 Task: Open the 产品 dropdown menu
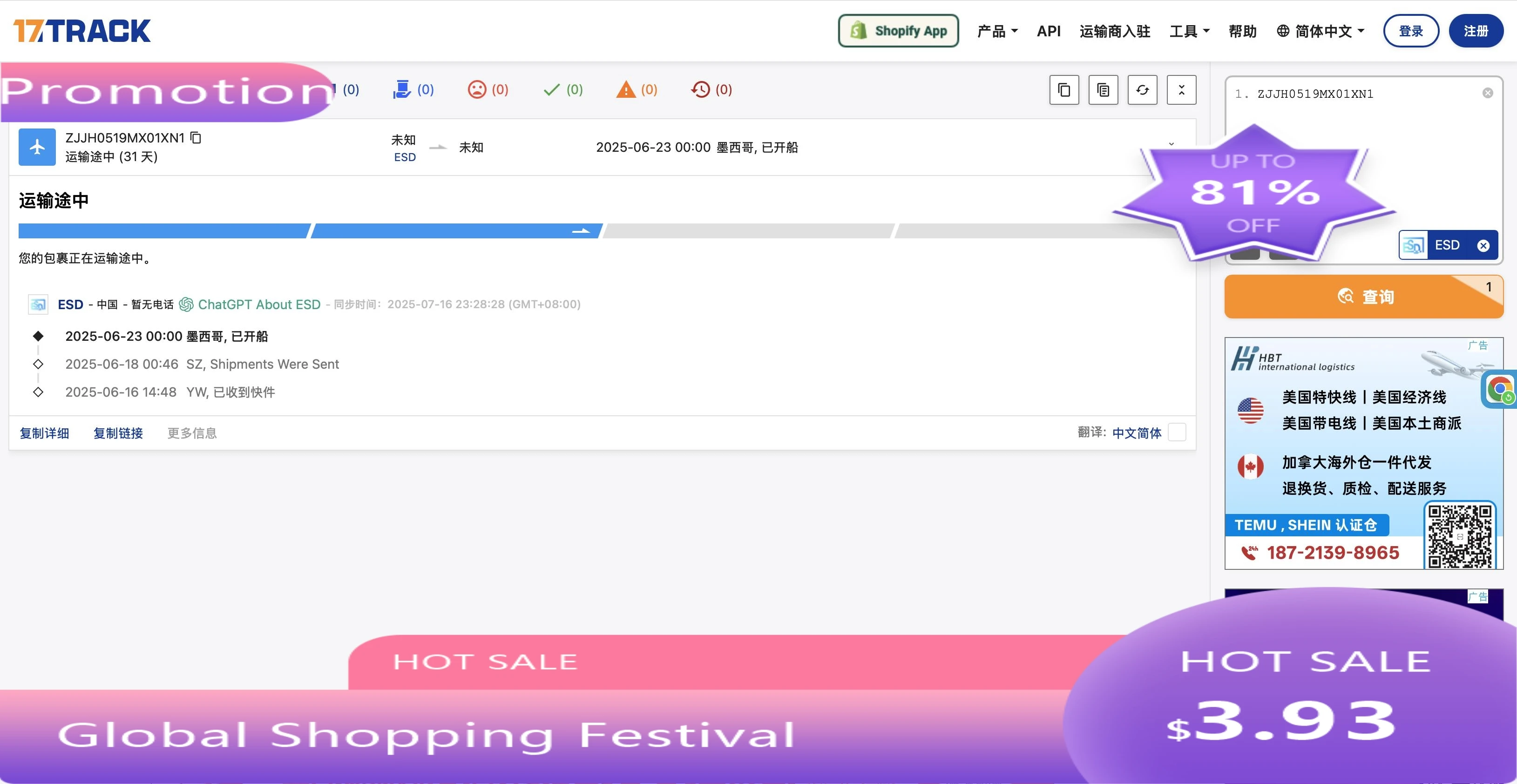997,31
